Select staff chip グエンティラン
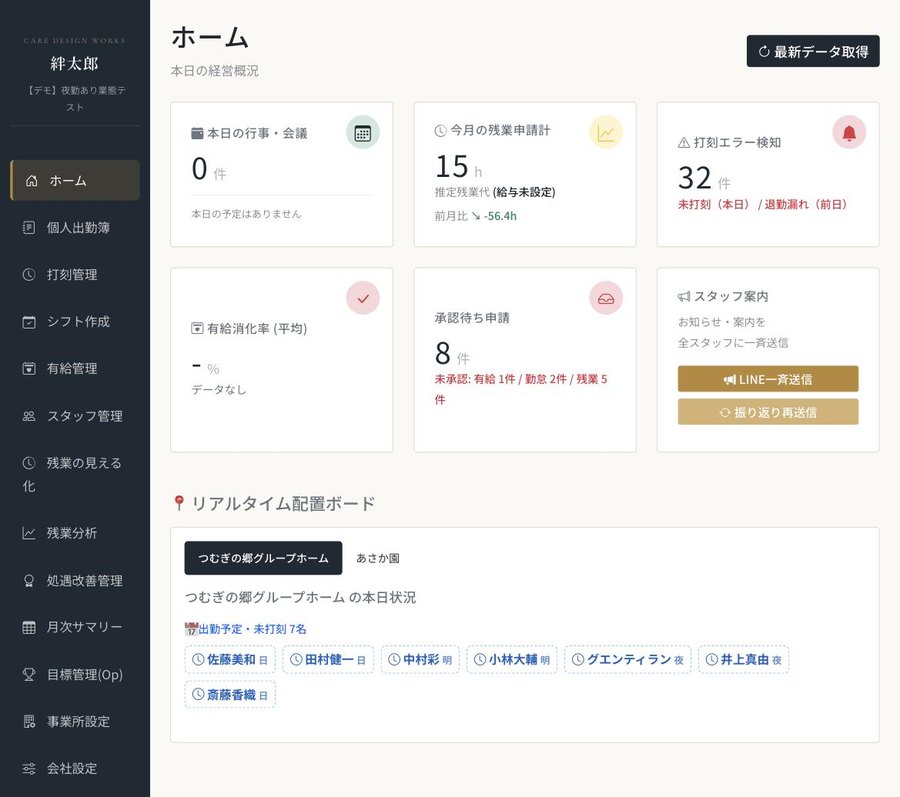Viewport: 900px width, 797px height. point(628,660)
